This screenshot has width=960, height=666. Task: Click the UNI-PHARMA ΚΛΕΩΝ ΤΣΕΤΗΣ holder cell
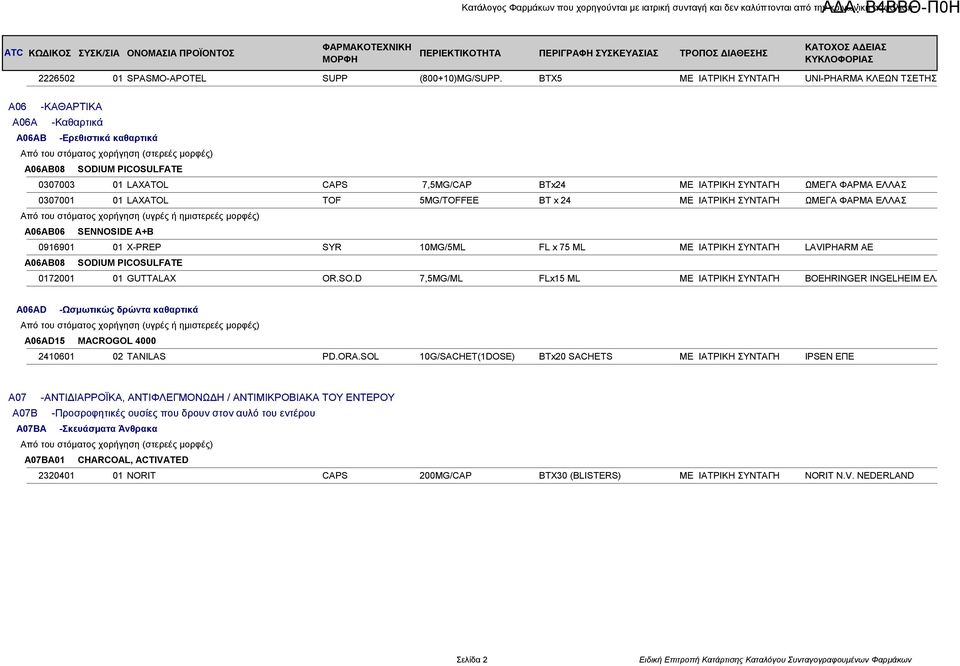click(871, 78)
